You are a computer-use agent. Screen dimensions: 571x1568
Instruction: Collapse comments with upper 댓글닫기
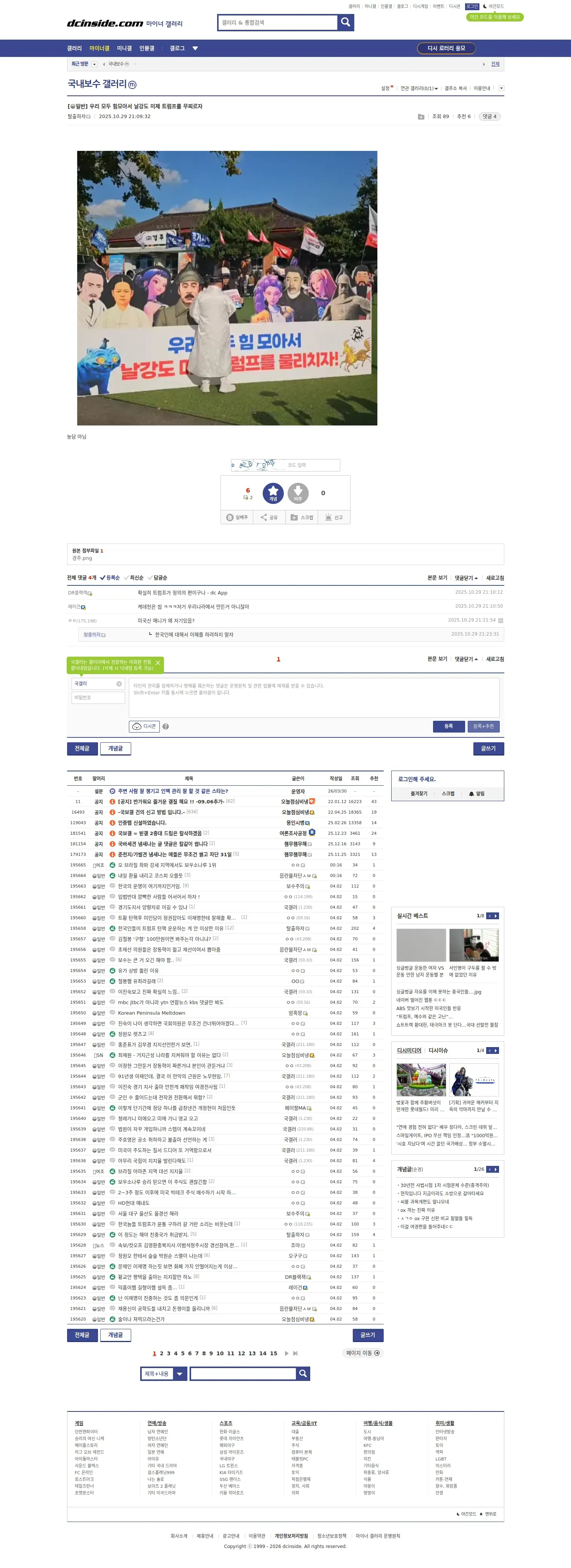click(x=466, y=577)
